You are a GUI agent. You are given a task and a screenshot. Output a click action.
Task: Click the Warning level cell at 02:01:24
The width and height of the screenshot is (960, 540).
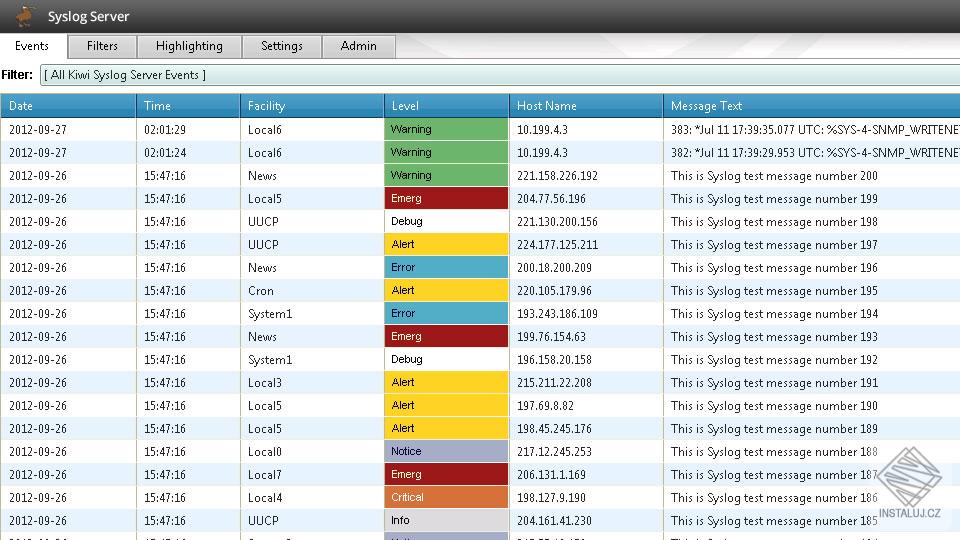click(x=446, y=152)
